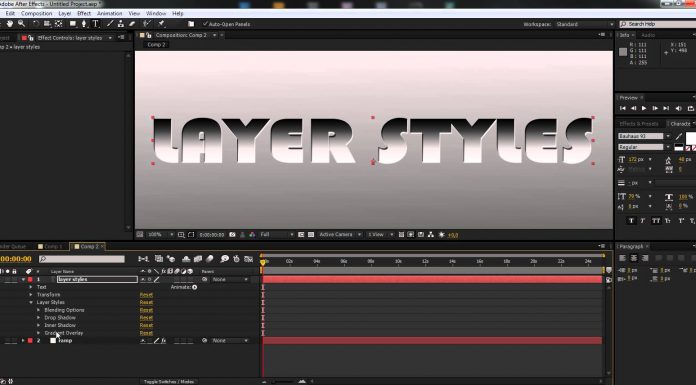Reset the Drop Shadow style
Screen dimensions: 696x385
click(x=146, y=318)
